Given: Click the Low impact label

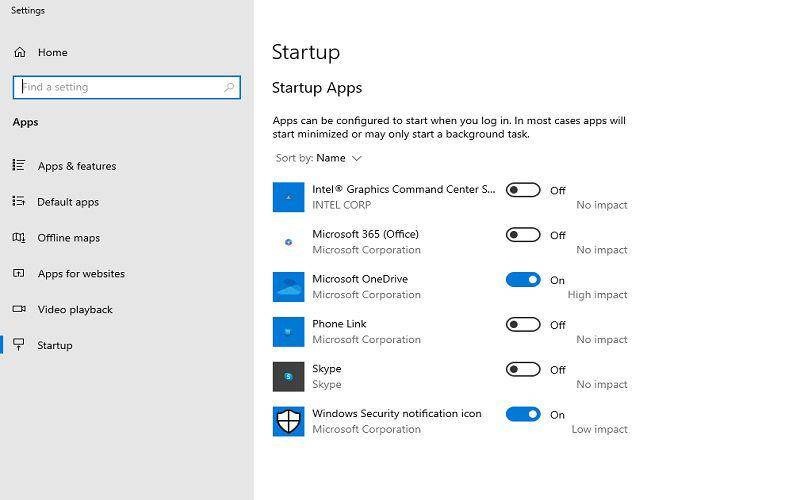Looking at the screenshot, I should tap(599, 430).
